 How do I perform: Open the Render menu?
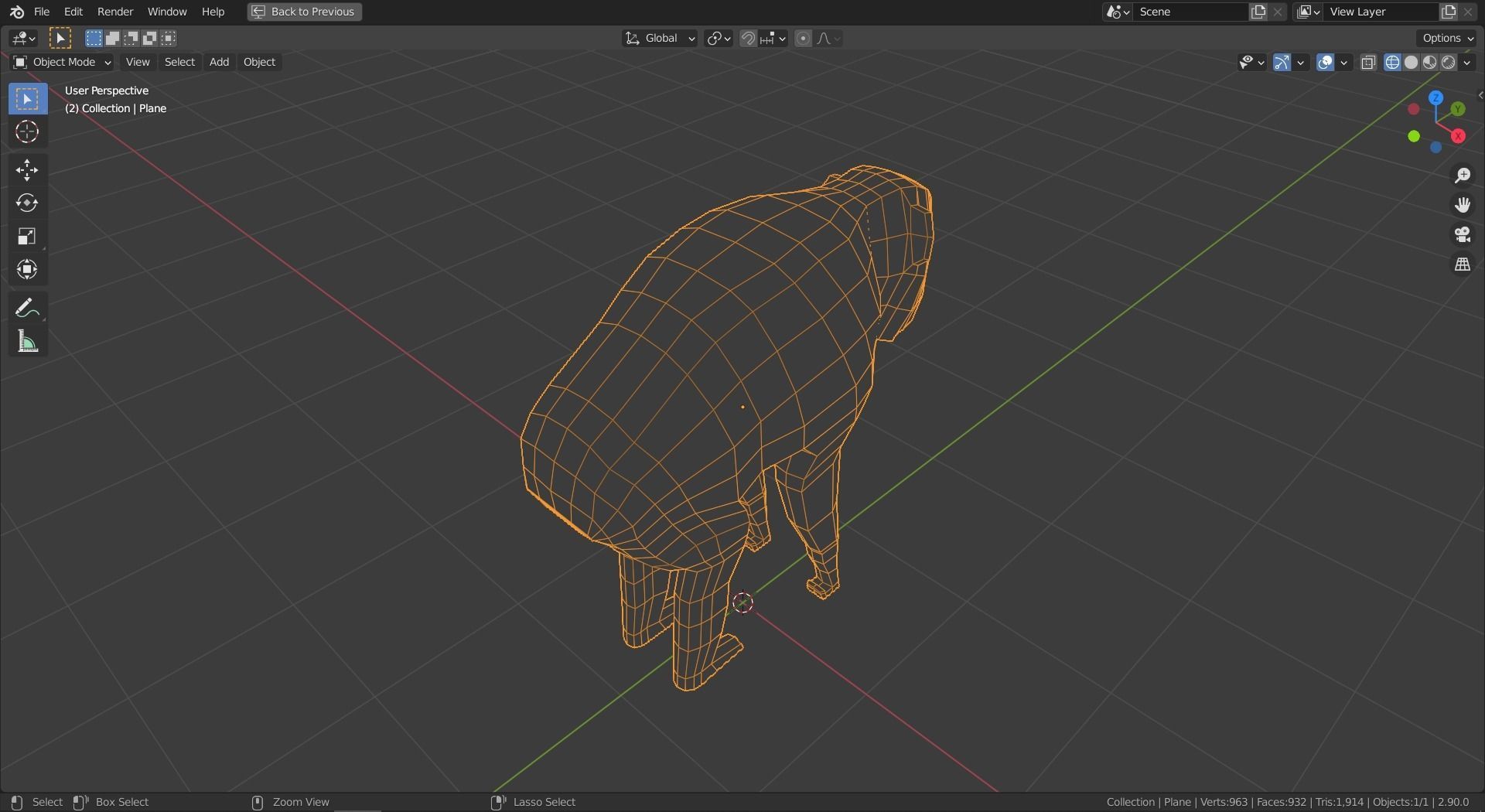115,12
